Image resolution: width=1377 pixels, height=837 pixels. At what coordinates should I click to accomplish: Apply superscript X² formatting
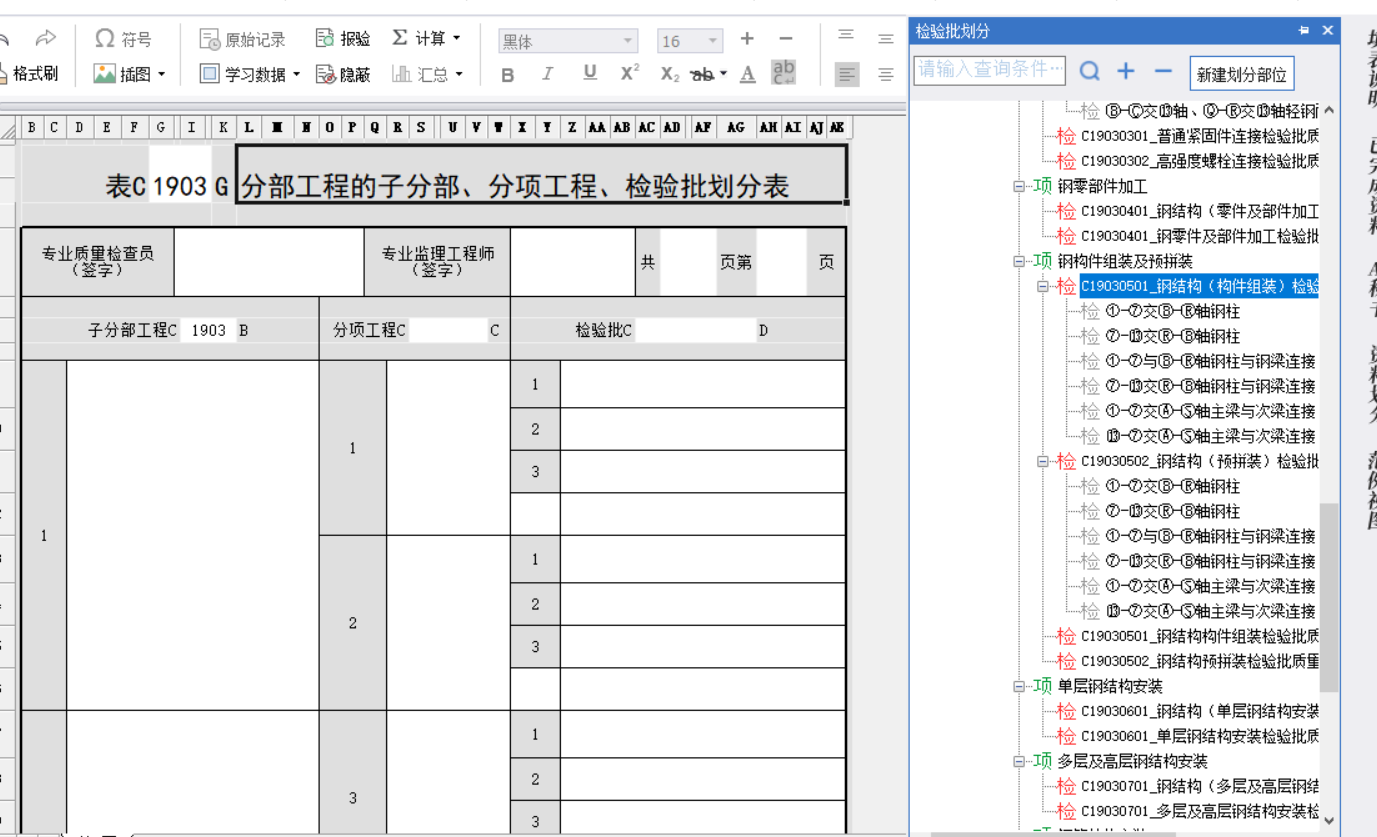630,73
